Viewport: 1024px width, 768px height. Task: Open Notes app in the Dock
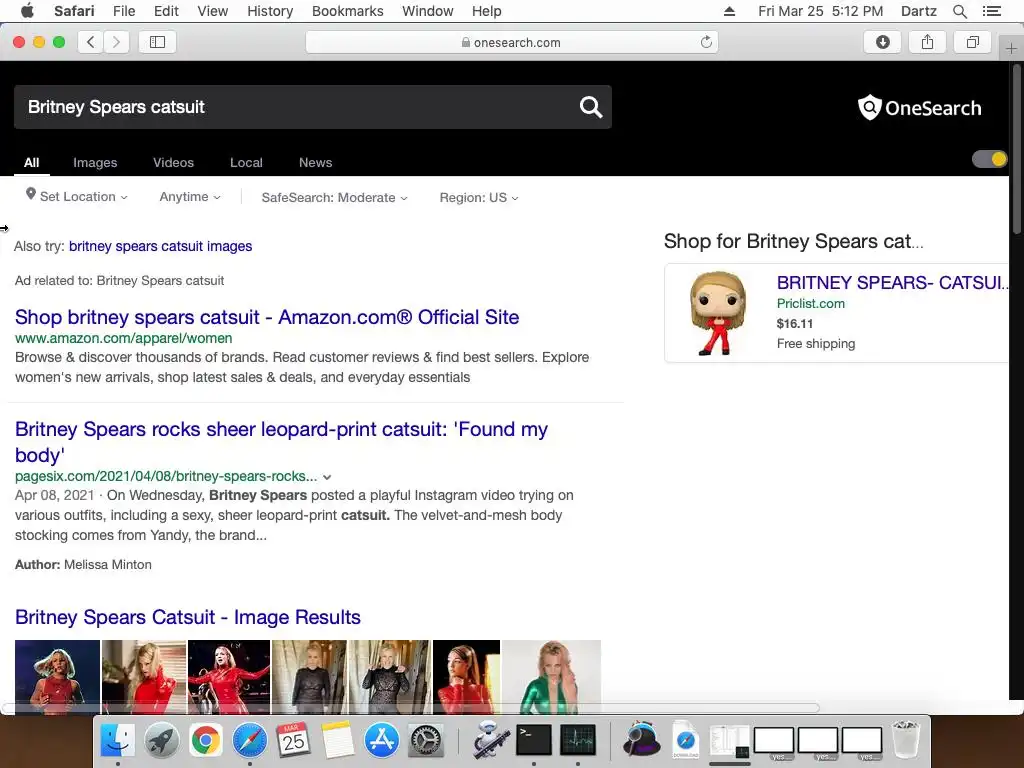coord(337,741)
